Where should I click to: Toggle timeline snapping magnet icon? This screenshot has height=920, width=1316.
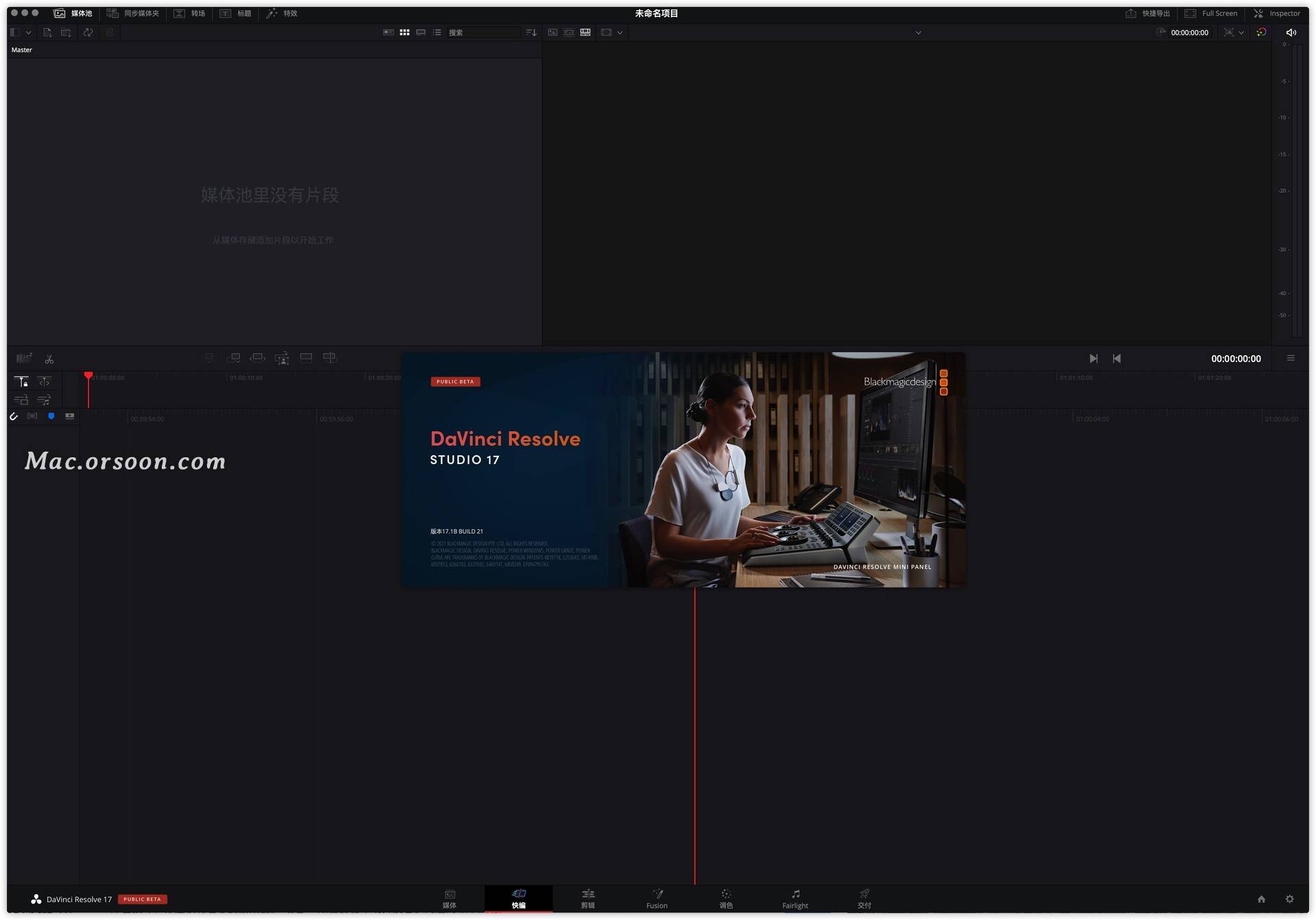tap(14, 416)
